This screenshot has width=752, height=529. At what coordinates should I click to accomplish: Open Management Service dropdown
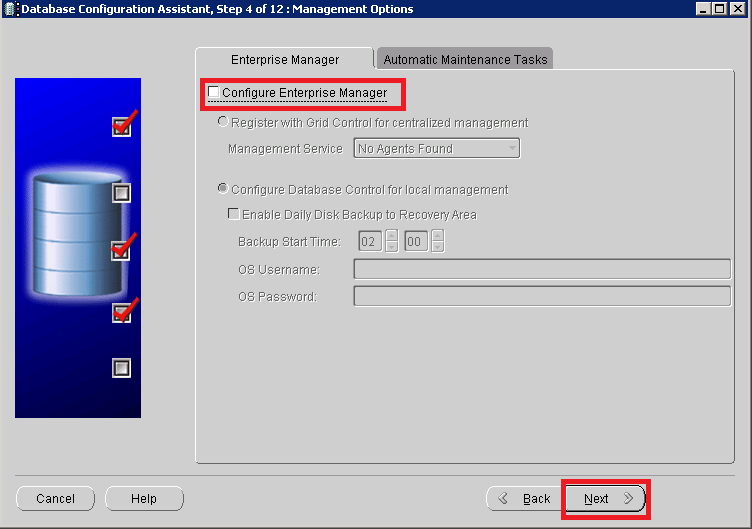coord(436,149)
